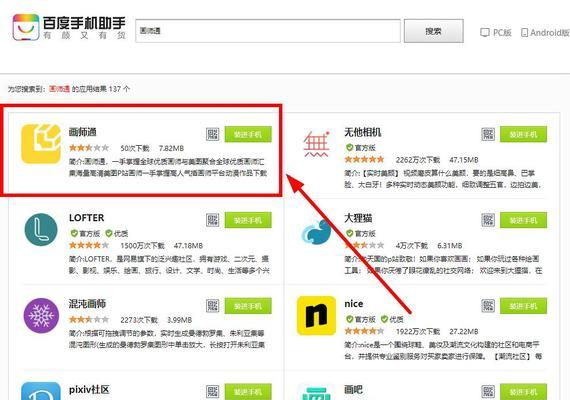Install 大狸猫 to phone button

523,220
